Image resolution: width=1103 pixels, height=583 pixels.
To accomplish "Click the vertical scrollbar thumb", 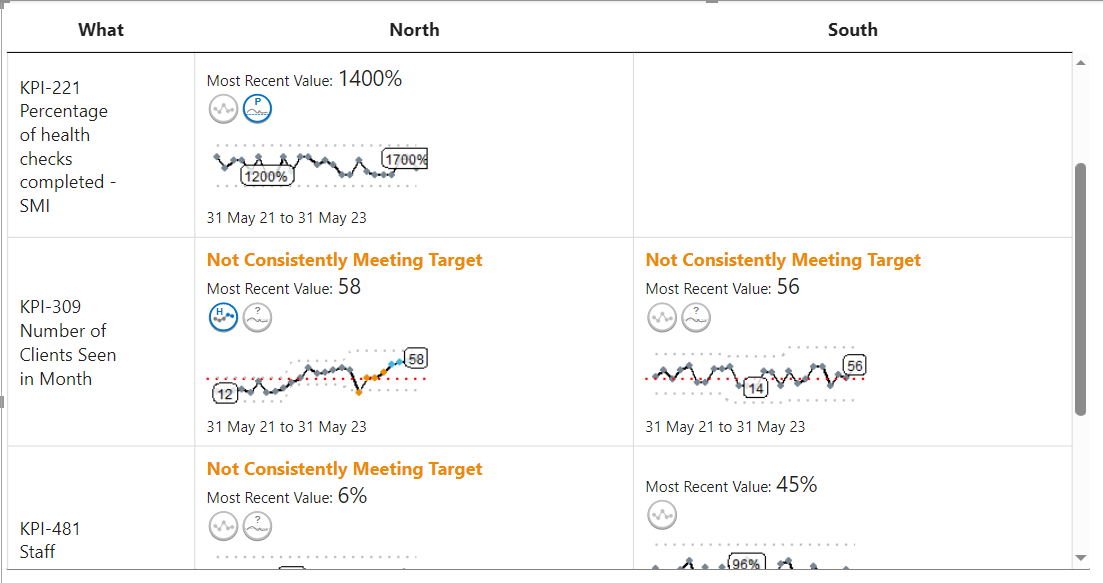I will click(1080, 290).
